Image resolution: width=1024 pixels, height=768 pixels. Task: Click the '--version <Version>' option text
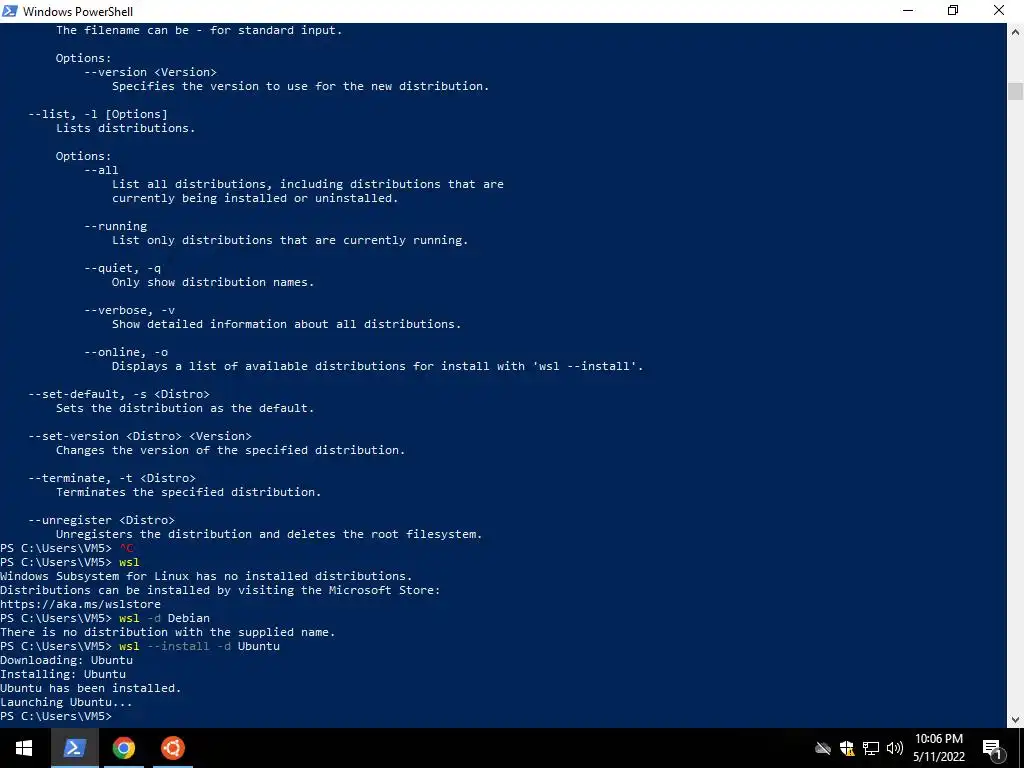click(150, 72)
